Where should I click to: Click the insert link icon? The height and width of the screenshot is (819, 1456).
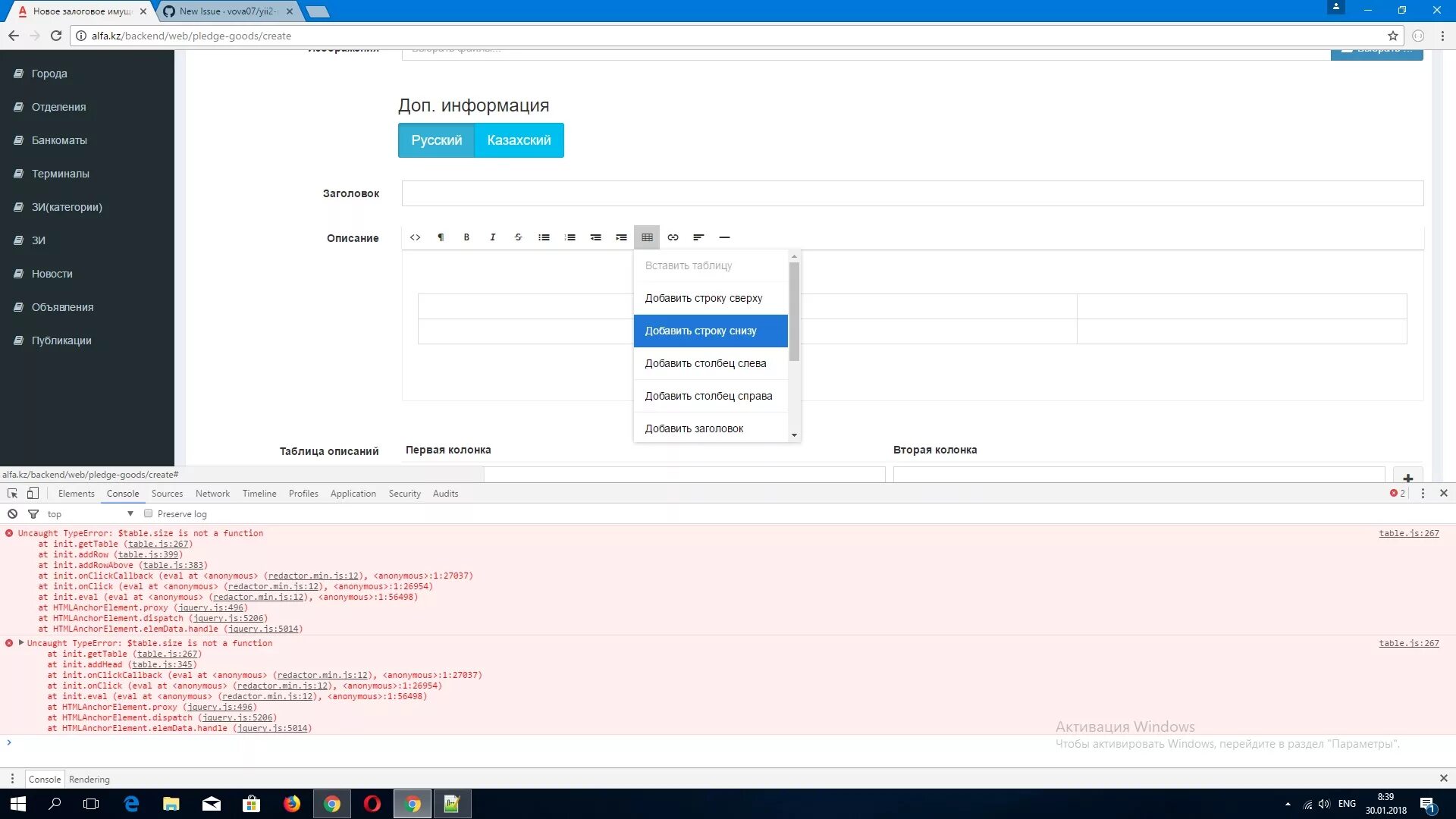673,237
